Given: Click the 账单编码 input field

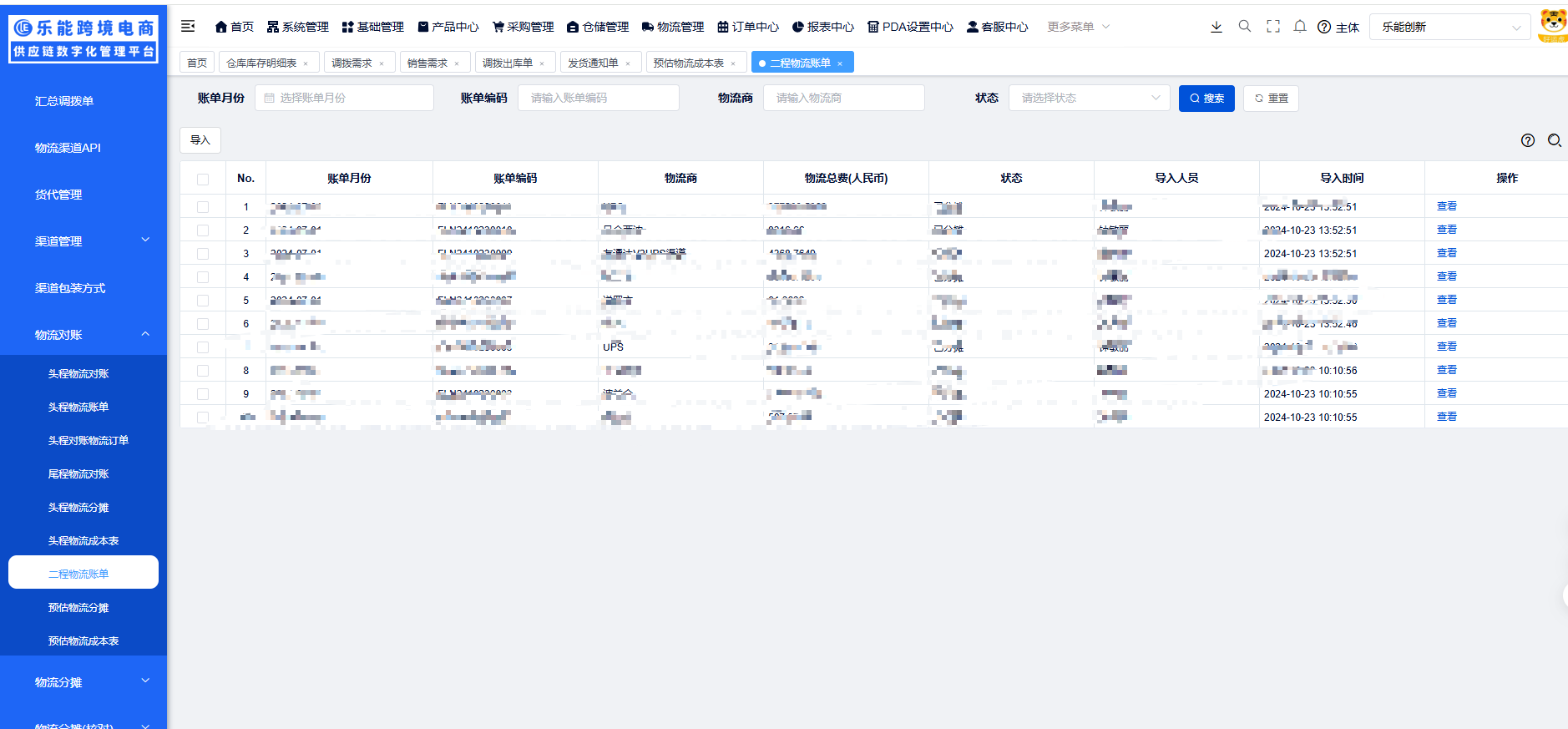Looking at the screenshot, I should coord(598,98).
